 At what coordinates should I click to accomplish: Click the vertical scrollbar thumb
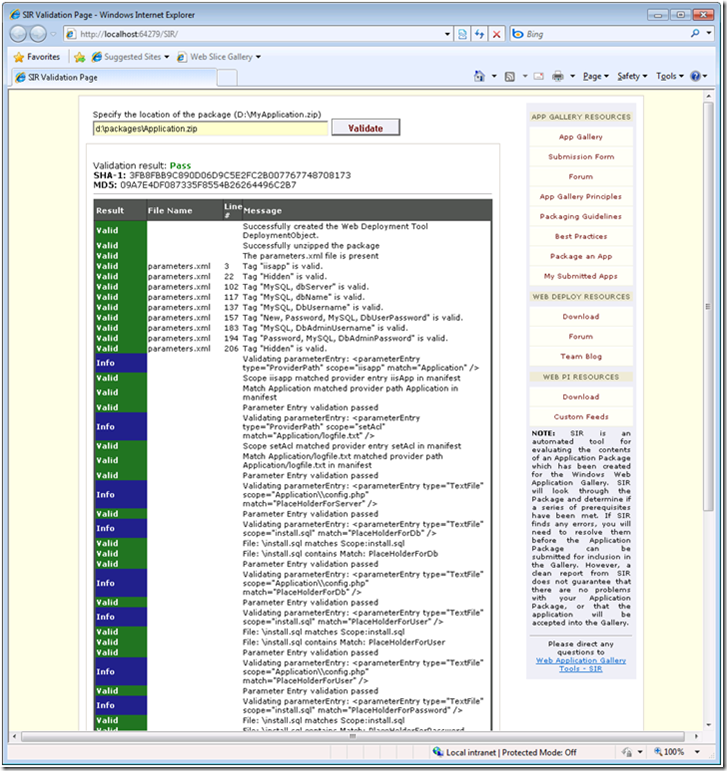point(708,306)
